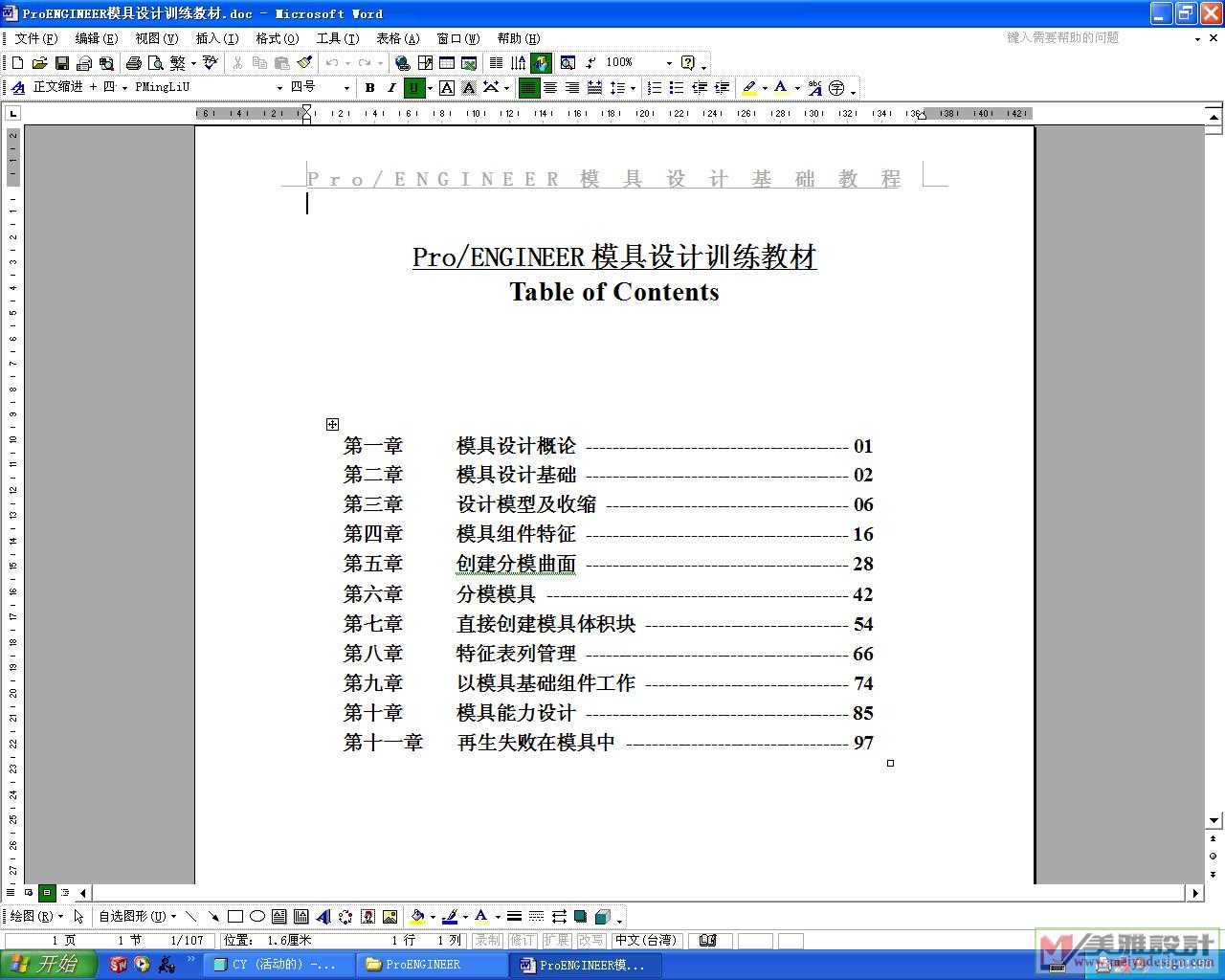Select the Rectangle drawing tool
This screenshot has height=980, width=1225.
coord(235,916)
